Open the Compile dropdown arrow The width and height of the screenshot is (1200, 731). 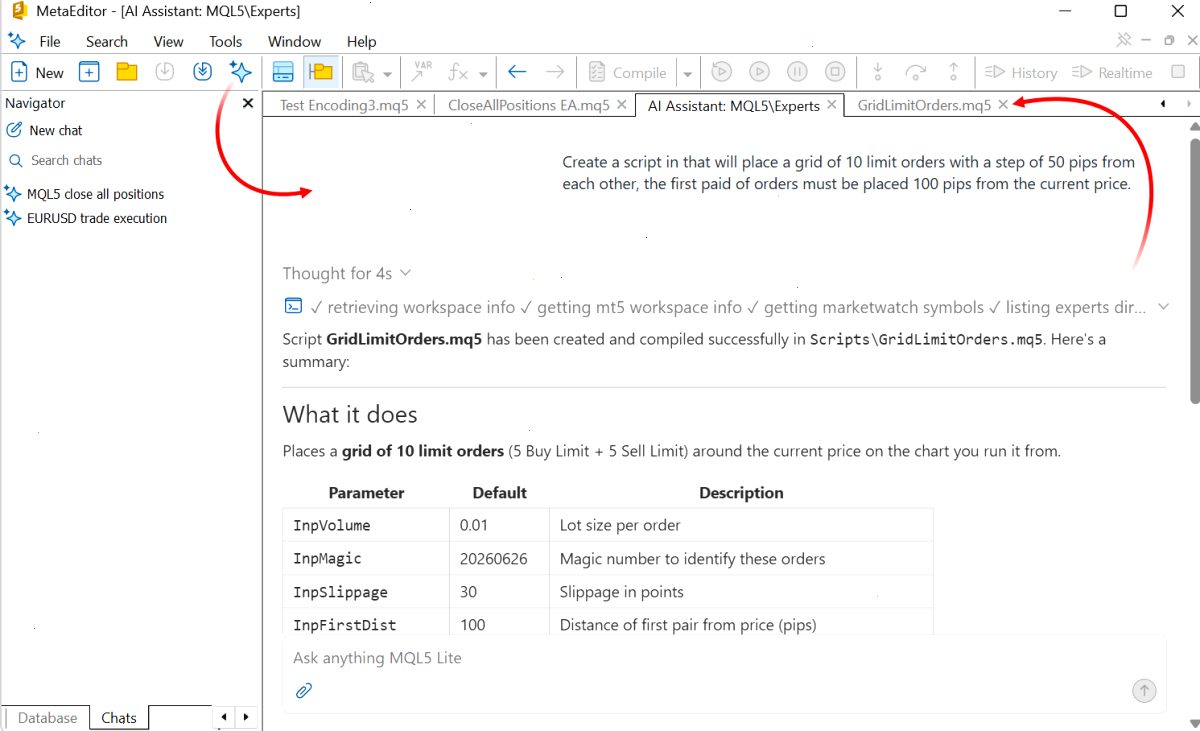687,73
